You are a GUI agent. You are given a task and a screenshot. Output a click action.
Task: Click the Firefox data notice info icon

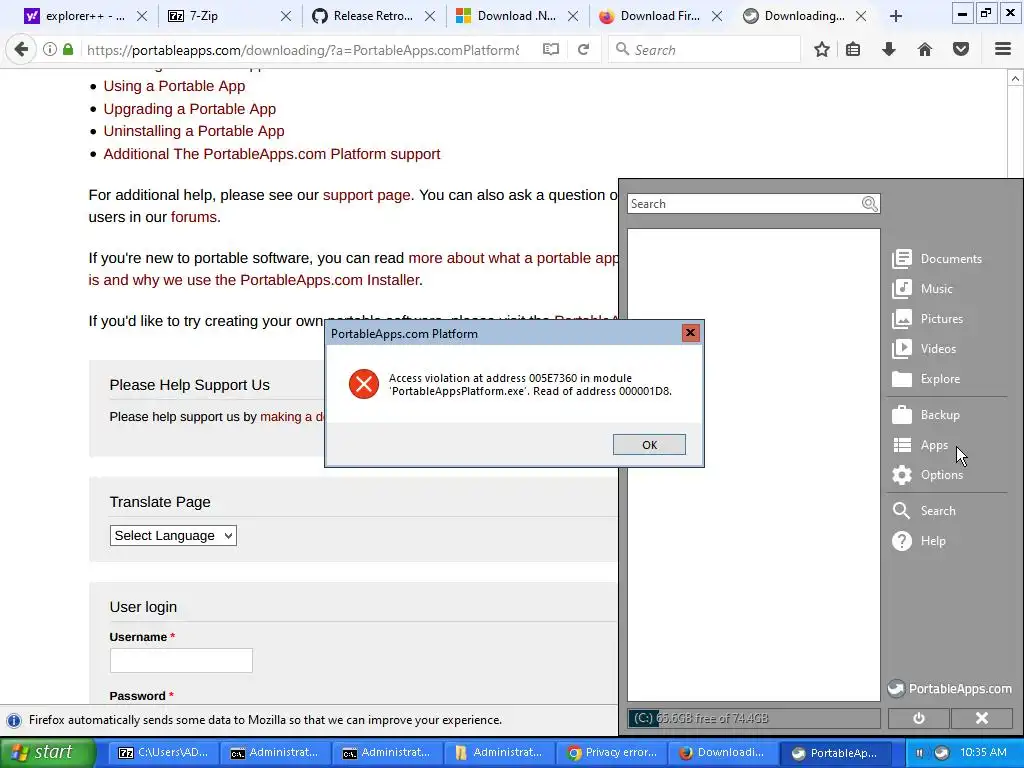point(13,720)
